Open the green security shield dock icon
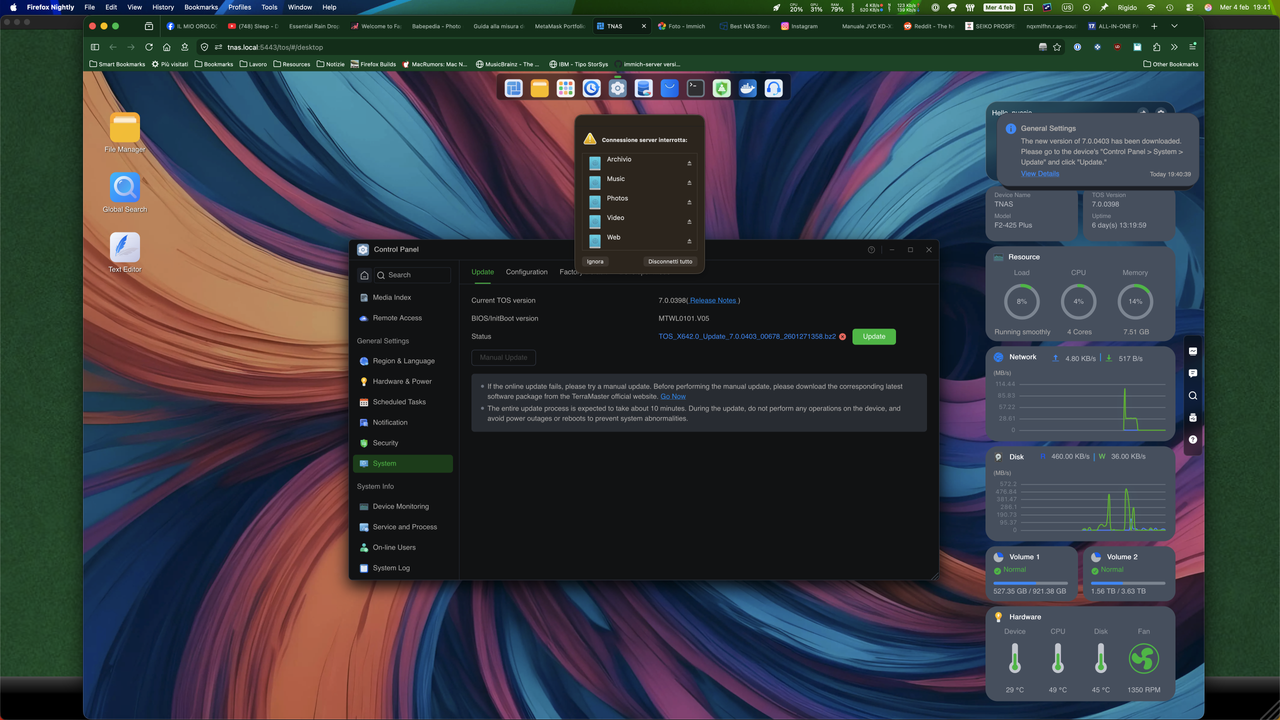This screenshot has height=720, width=1280. (x=721, y=88)
